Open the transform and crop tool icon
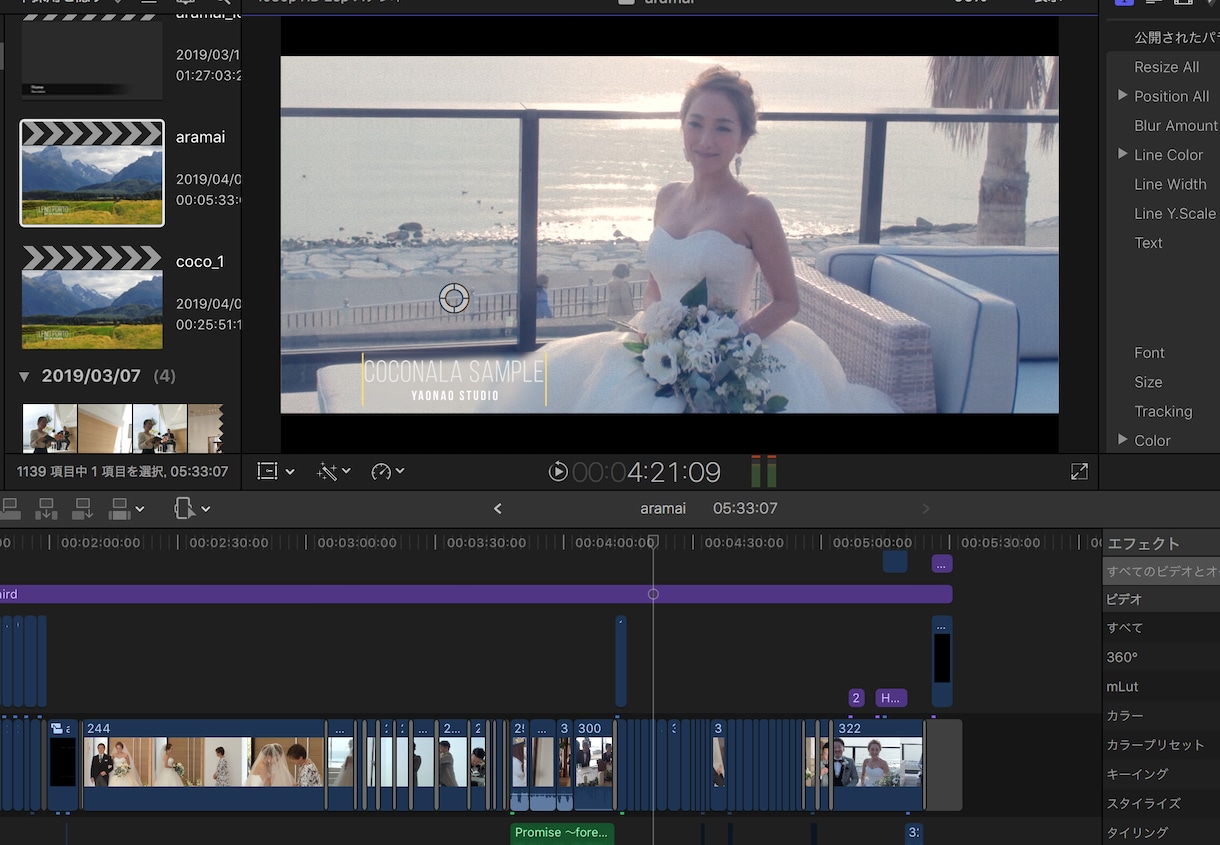This screenshot has height=845, width=1220. (x=267, y=471)
